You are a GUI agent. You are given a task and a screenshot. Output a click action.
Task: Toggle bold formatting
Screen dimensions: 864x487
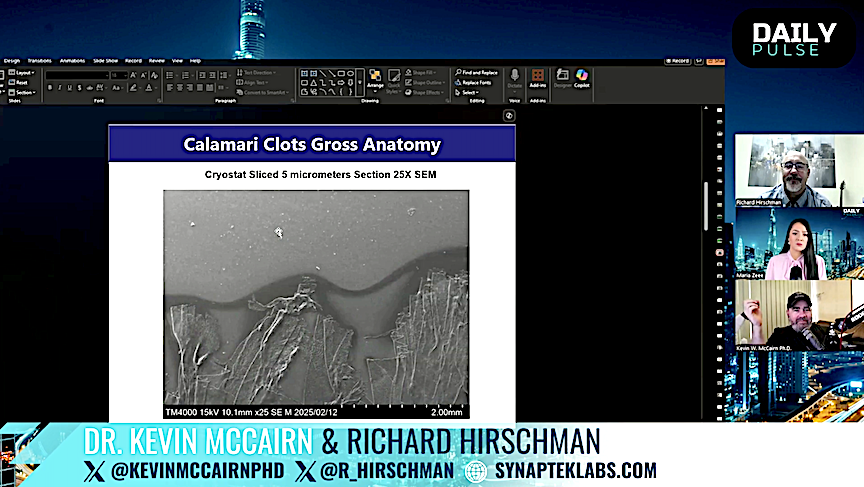tap(50, 87)
